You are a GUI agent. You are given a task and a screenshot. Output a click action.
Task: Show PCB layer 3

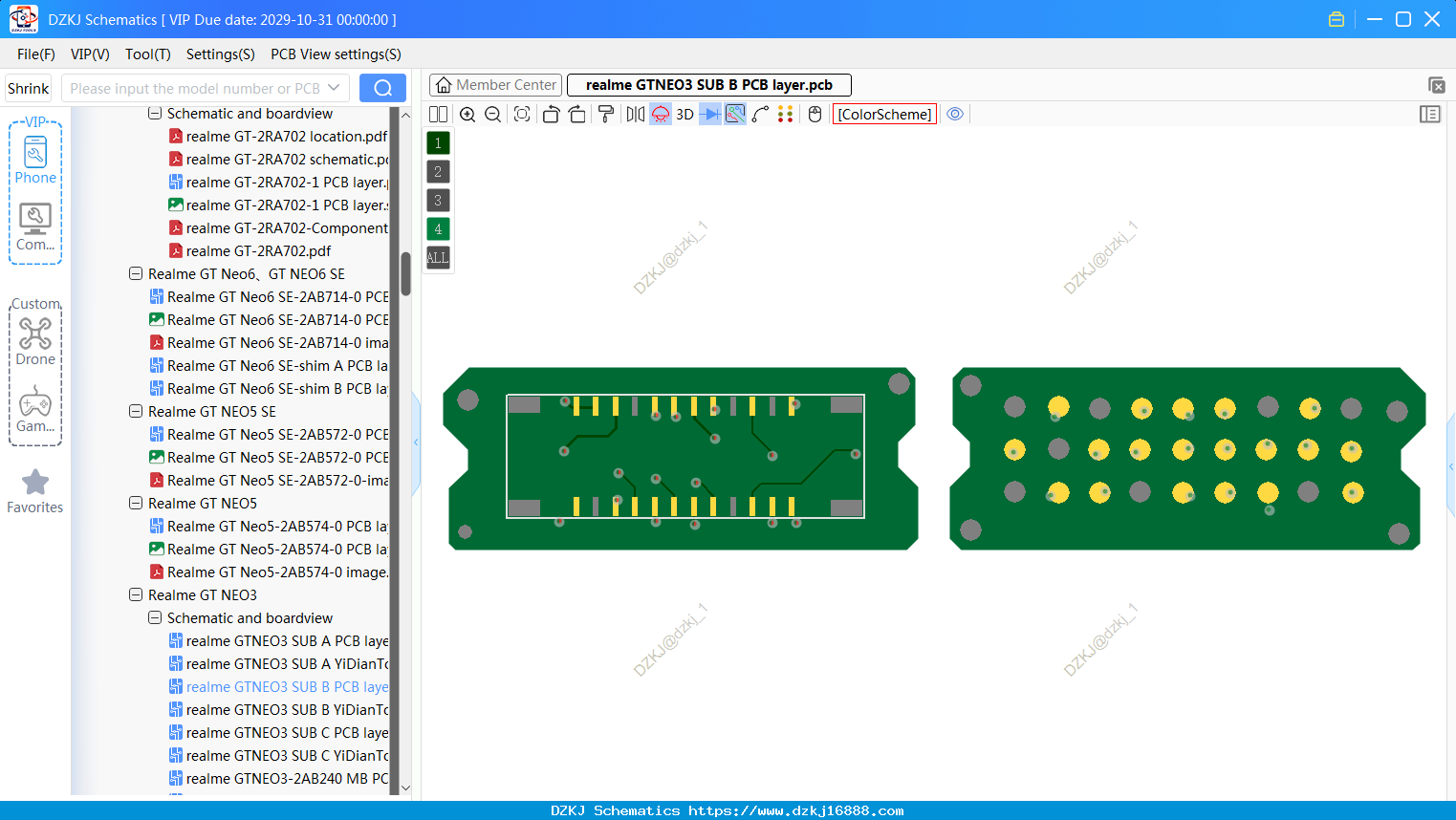[438, 201]
